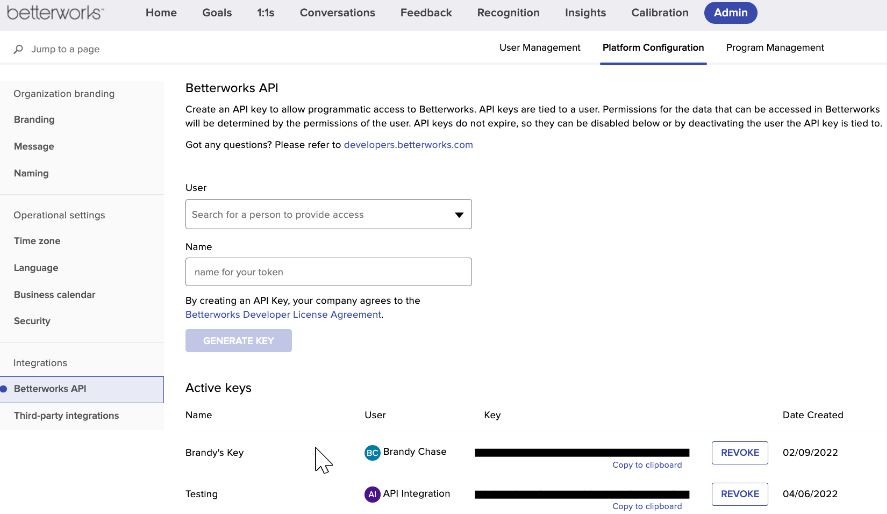Switch to the User Management tab
The height and width of the screenshot is (514, 887).
[540, 48]
